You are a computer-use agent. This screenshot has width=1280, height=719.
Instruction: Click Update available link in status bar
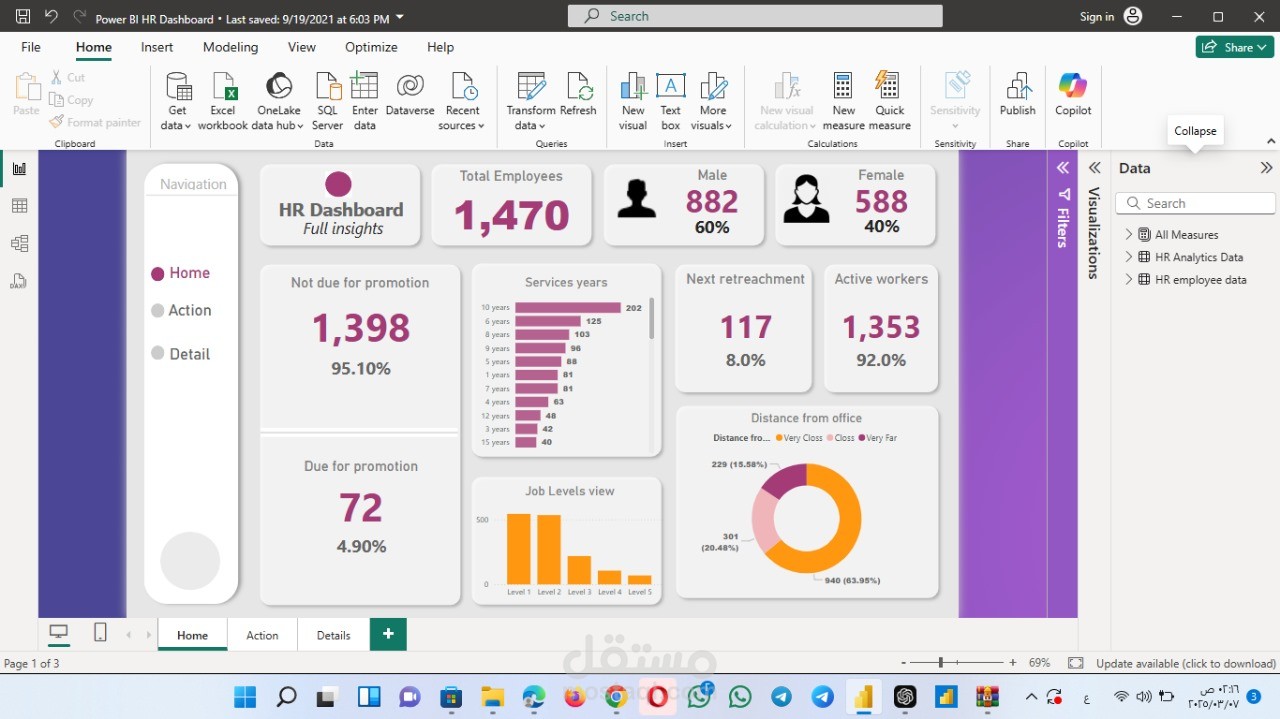click(1185, 663)
